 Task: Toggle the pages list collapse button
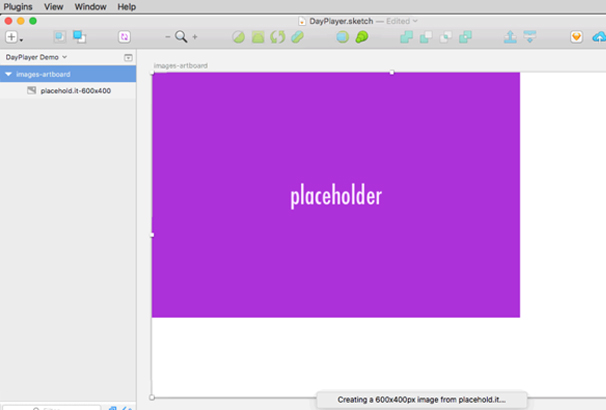(x=128, y=58)
